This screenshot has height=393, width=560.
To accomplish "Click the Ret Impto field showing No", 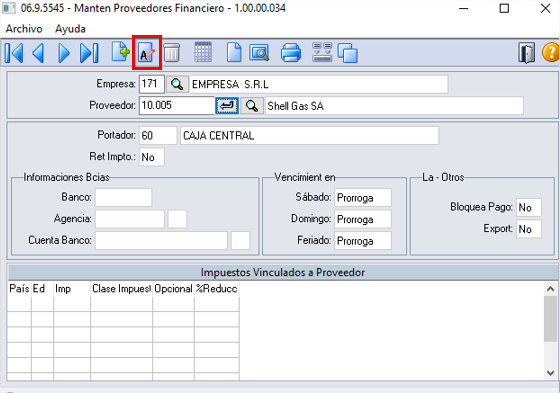I will click(x=152, y=157).
